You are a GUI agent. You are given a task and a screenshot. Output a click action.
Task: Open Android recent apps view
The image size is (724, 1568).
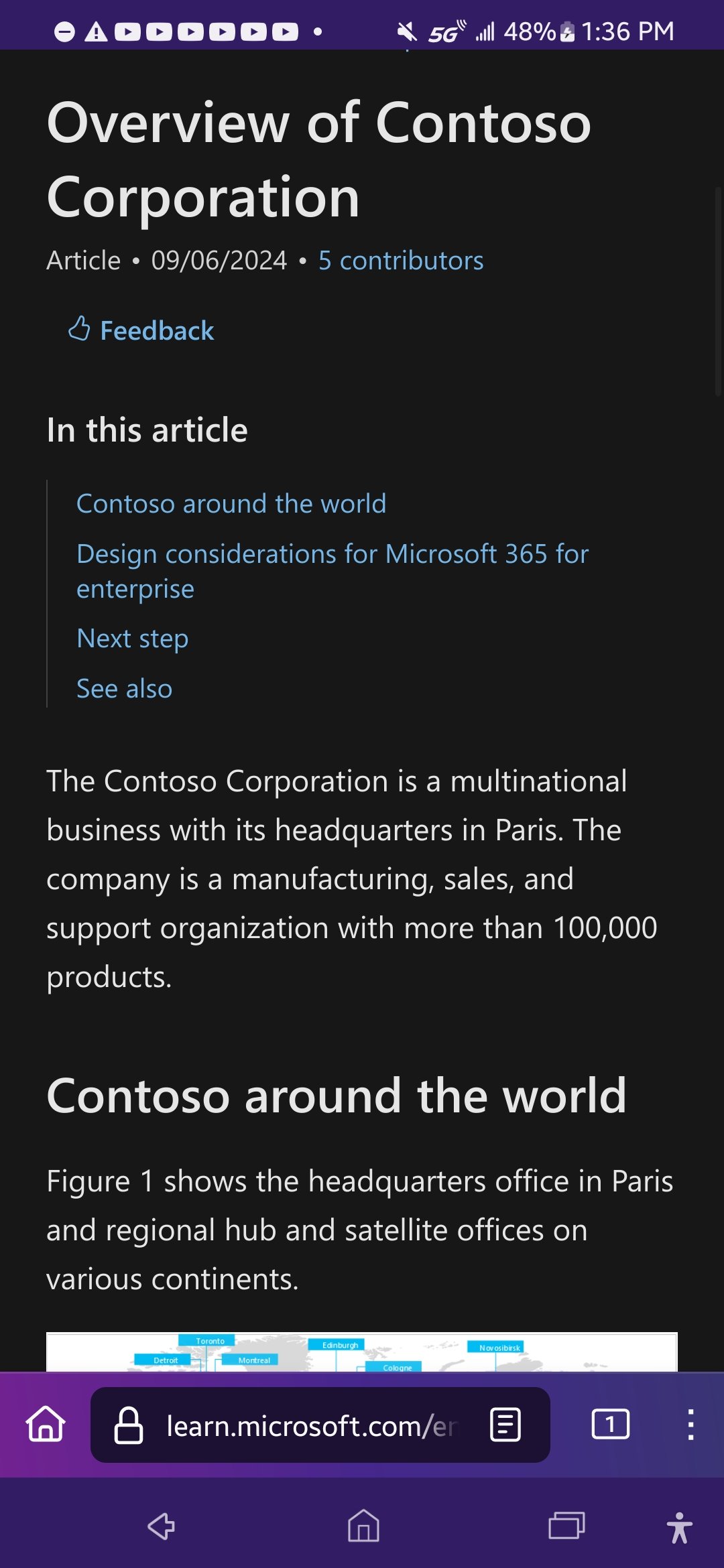[566, 1526]
